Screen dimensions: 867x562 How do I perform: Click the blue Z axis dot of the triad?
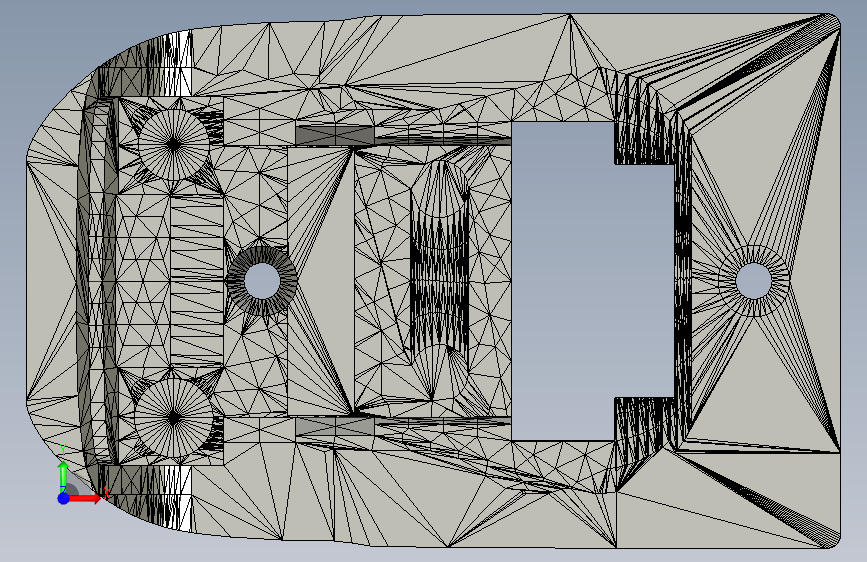click(x=64, y=498)
